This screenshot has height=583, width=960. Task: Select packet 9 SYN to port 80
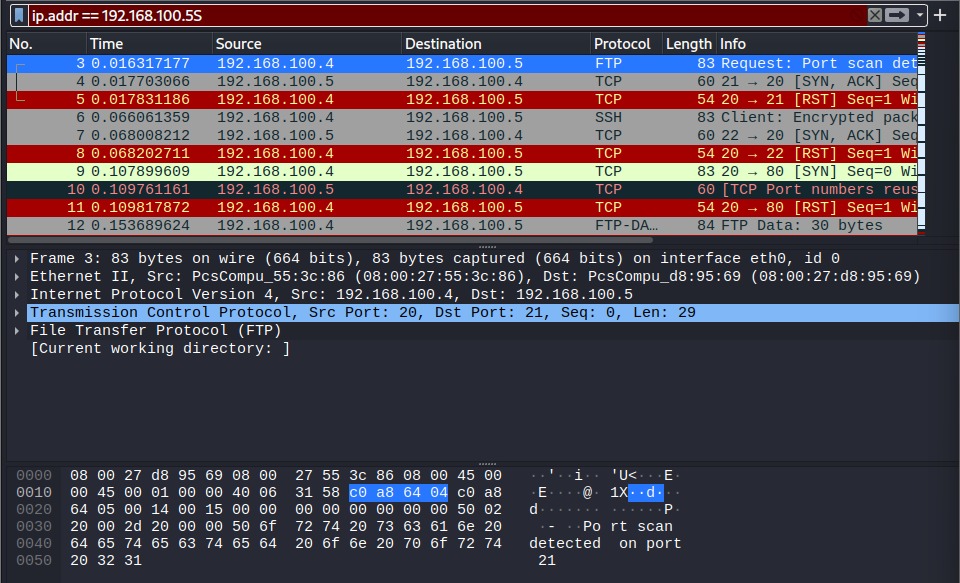(462, 171)
